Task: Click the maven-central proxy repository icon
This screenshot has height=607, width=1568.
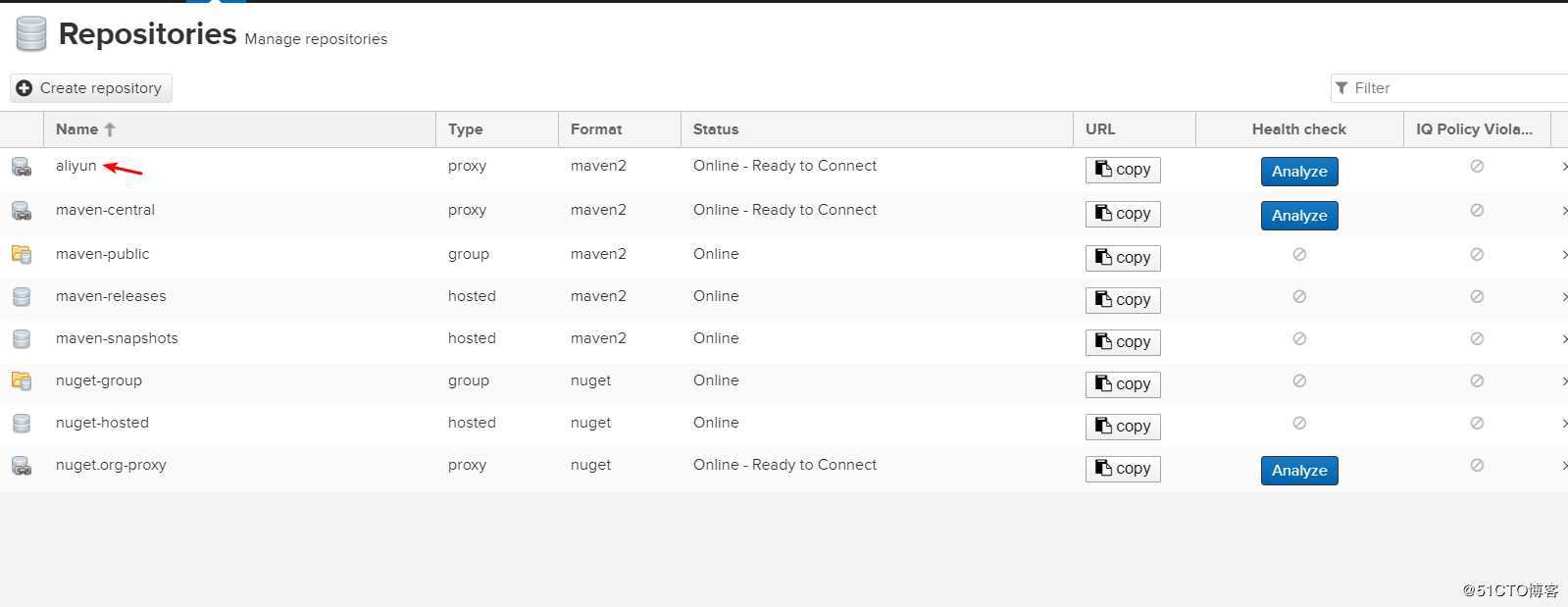Action: point(22,211)
